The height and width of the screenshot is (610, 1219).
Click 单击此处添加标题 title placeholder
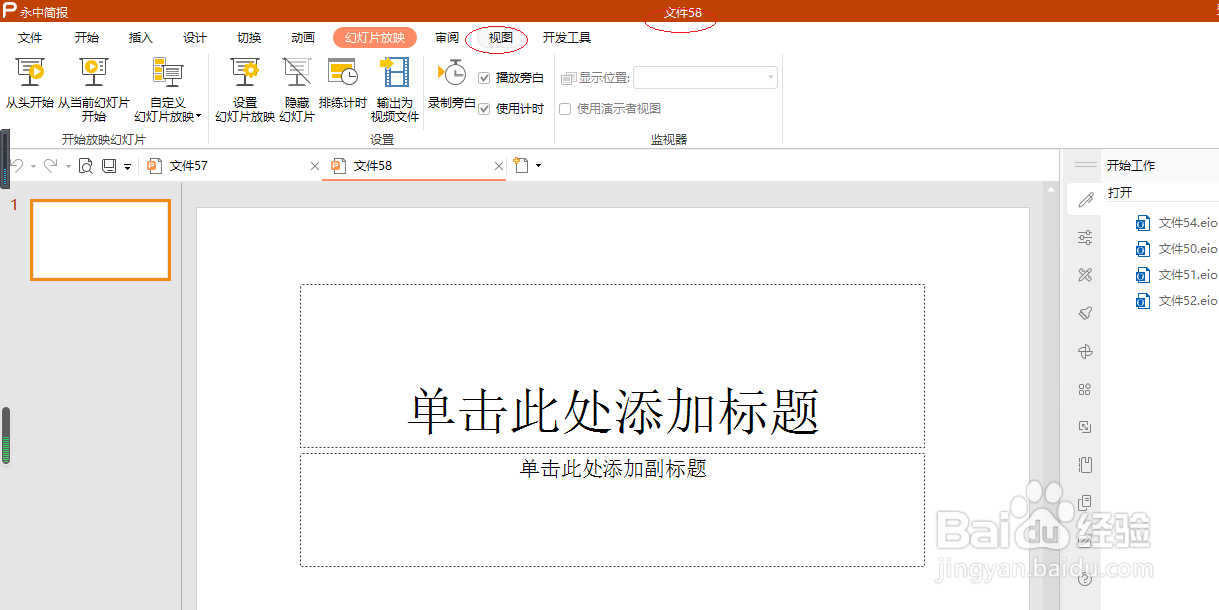pyautogui.click(x=612, y=366)
